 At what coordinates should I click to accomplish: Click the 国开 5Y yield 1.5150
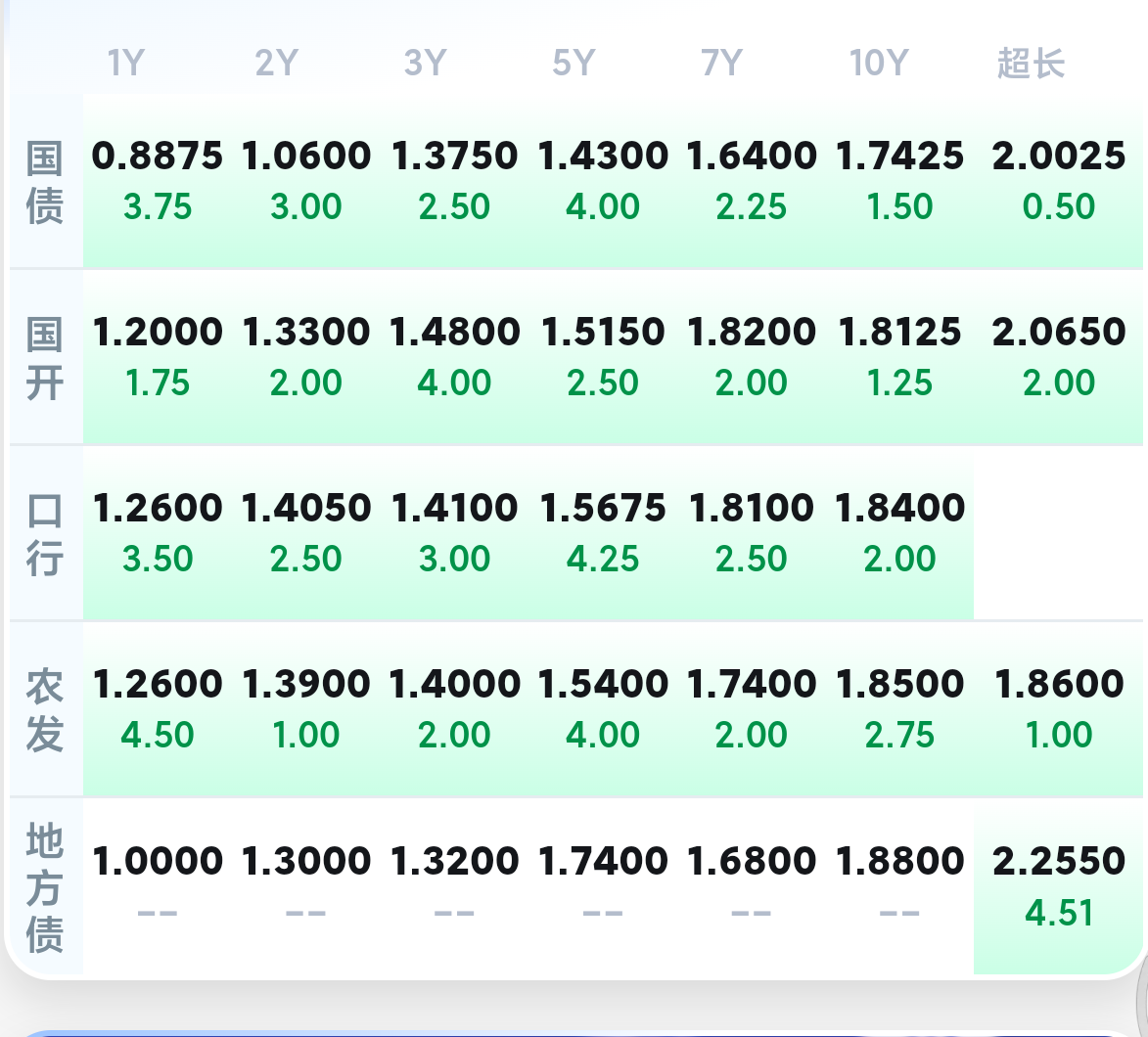pos(603,332)
